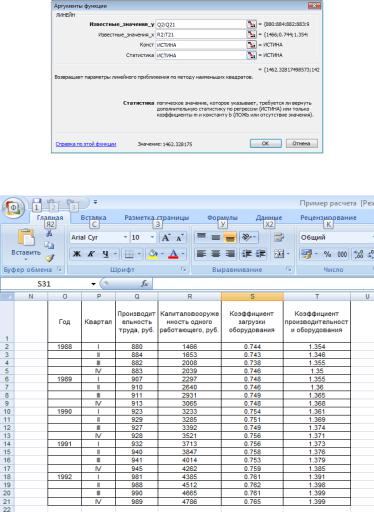The height and width of the screenshot is (512, 374).
Task: Copy selection using the copy icon
Action: click(49, 246)
